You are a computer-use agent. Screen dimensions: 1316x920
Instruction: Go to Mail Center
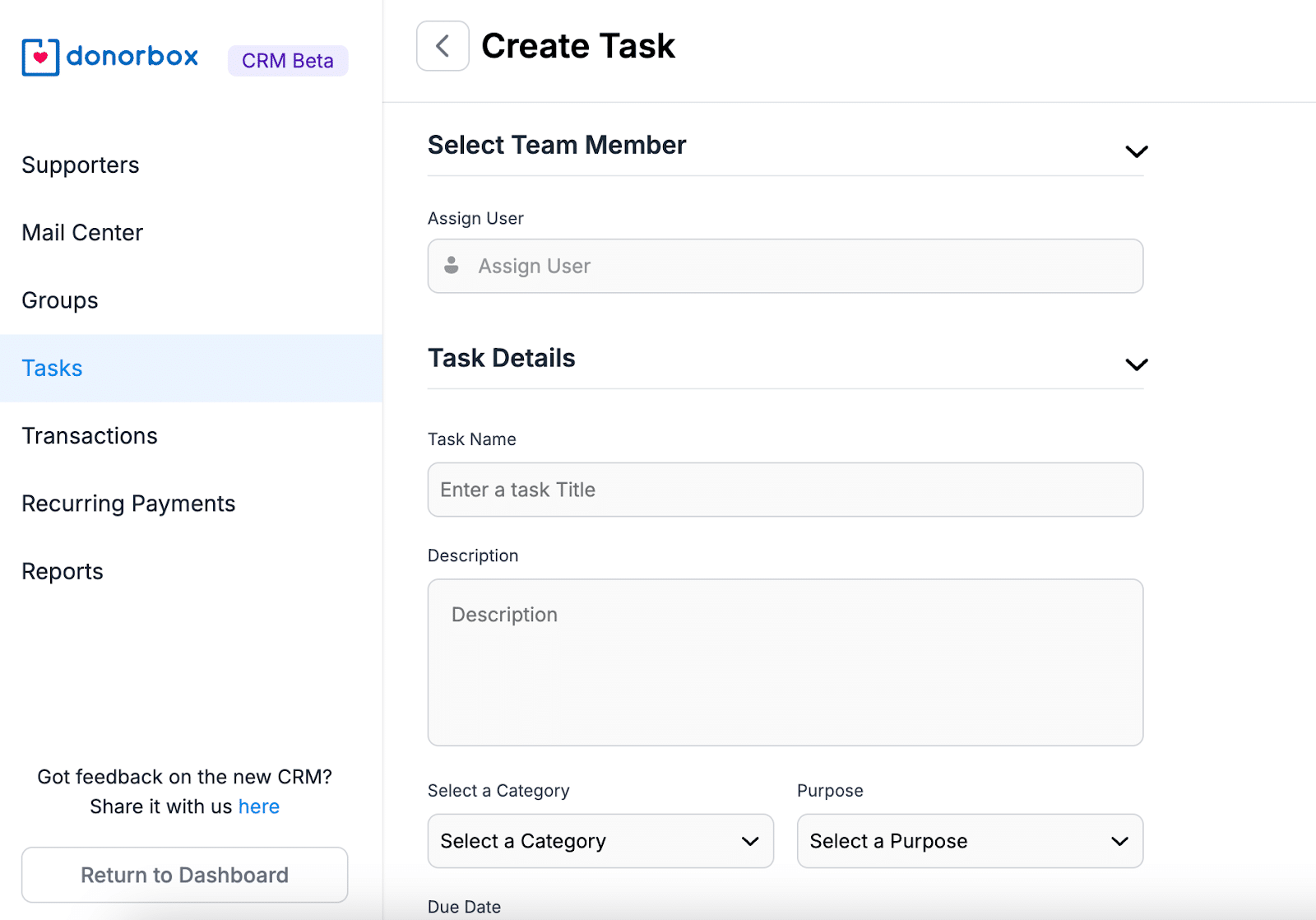(x=82, y=233)
